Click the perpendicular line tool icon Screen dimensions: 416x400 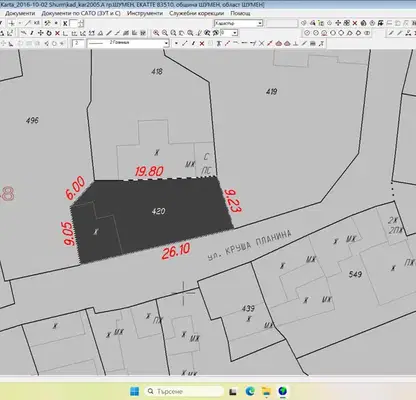click(x=296, y=43)
